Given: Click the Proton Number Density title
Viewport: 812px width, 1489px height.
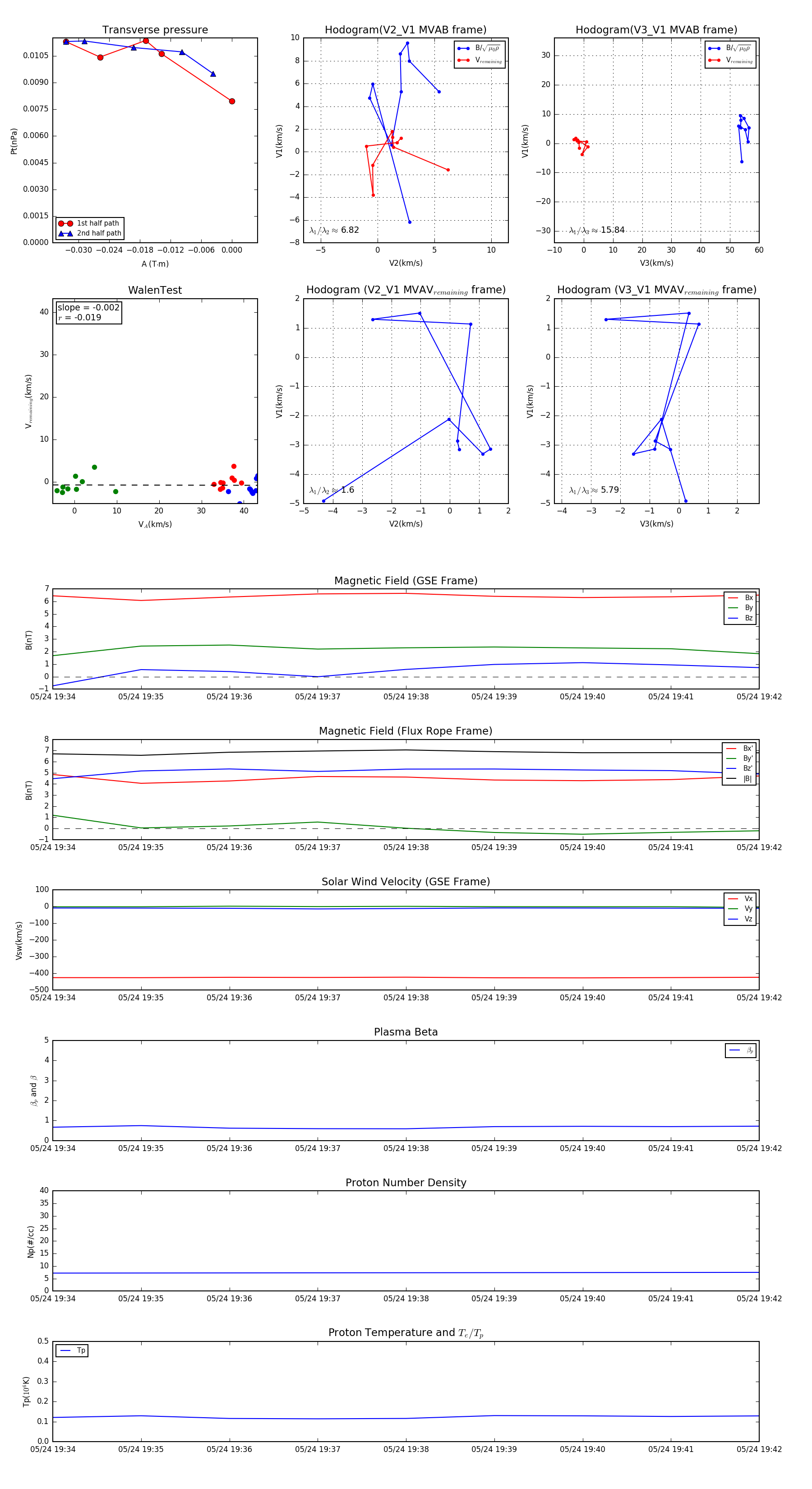Looking at the screenshot, I should coord(406,1183).
